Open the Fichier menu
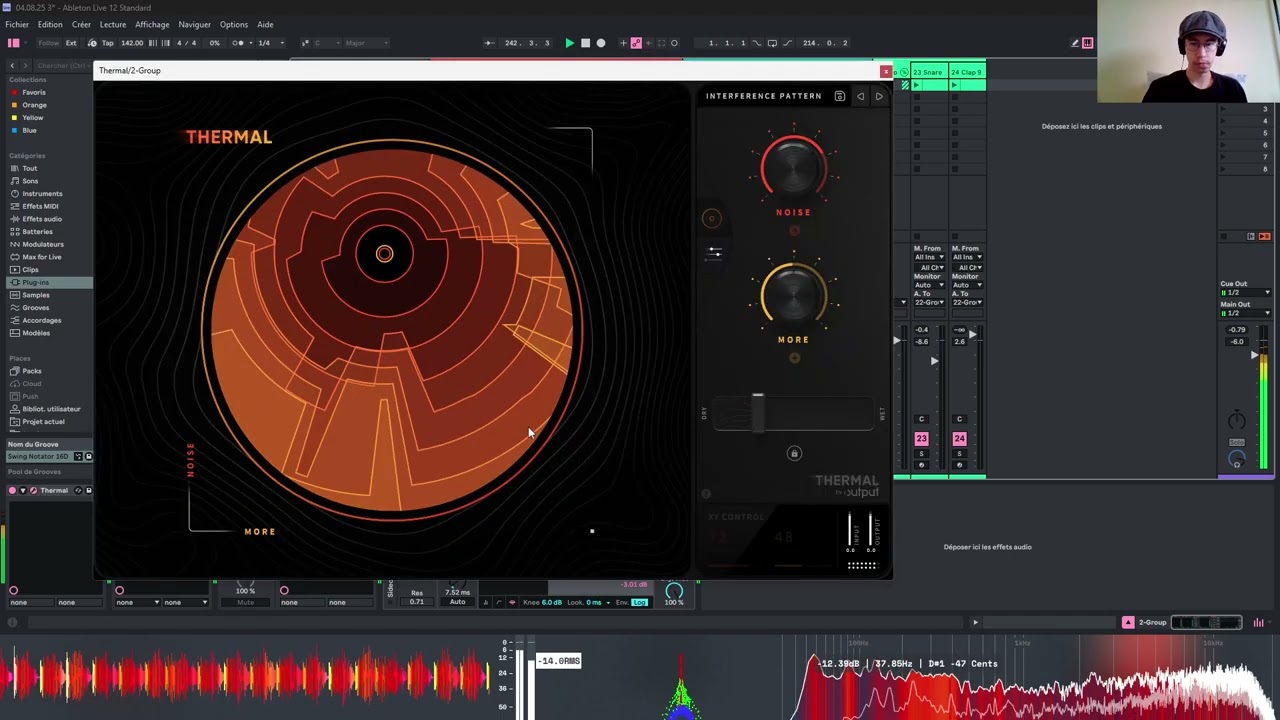Viewport: 1280px width, 720px height. (x=17, y=24)
